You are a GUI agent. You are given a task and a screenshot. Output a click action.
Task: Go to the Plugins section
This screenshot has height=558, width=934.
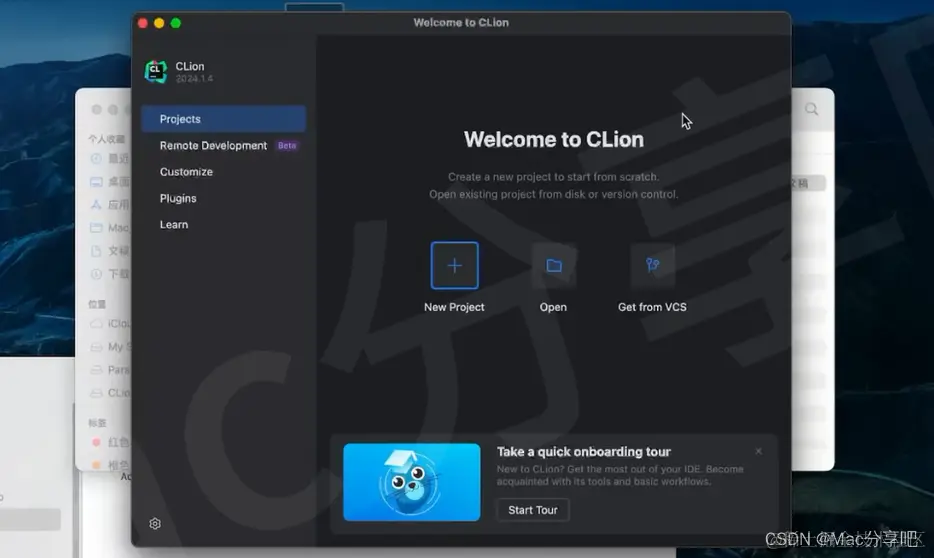click(178, 198)
